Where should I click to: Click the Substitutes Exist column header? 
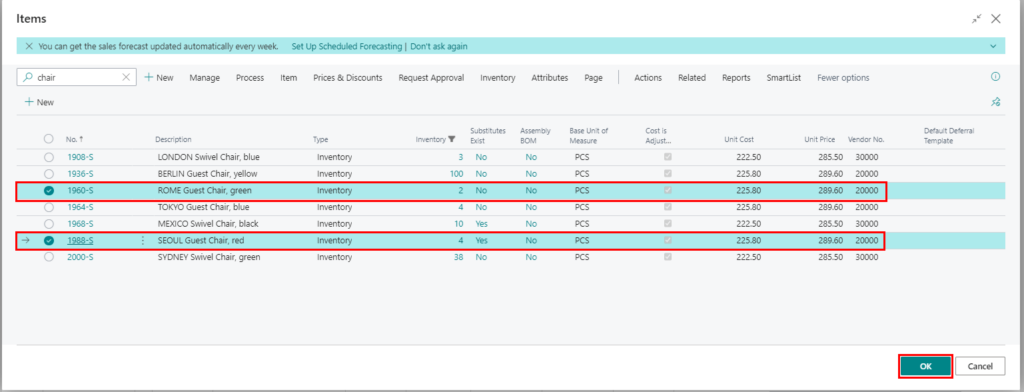488,135
